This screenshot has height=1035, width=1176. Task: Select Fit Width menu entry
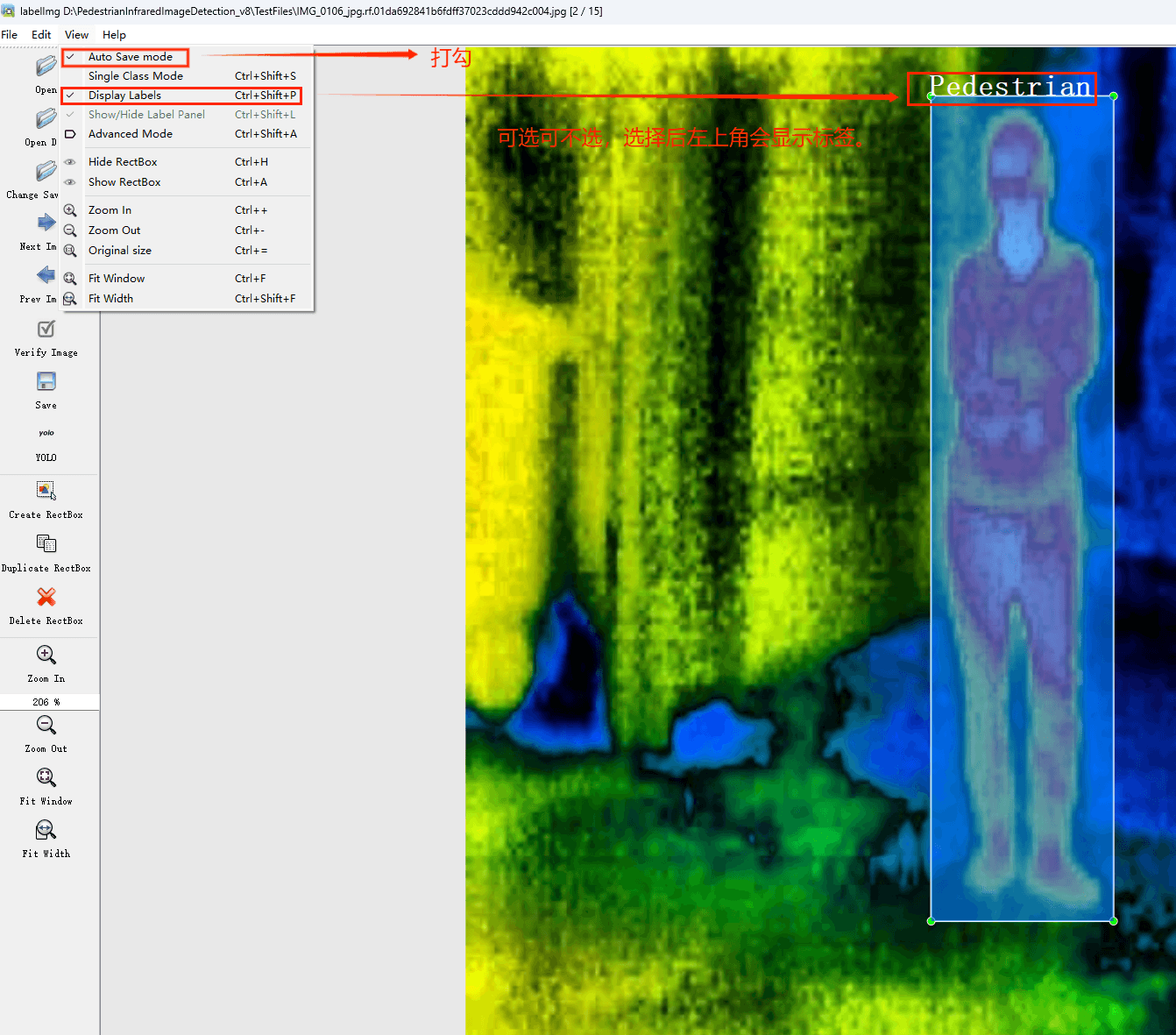point(187,299)
